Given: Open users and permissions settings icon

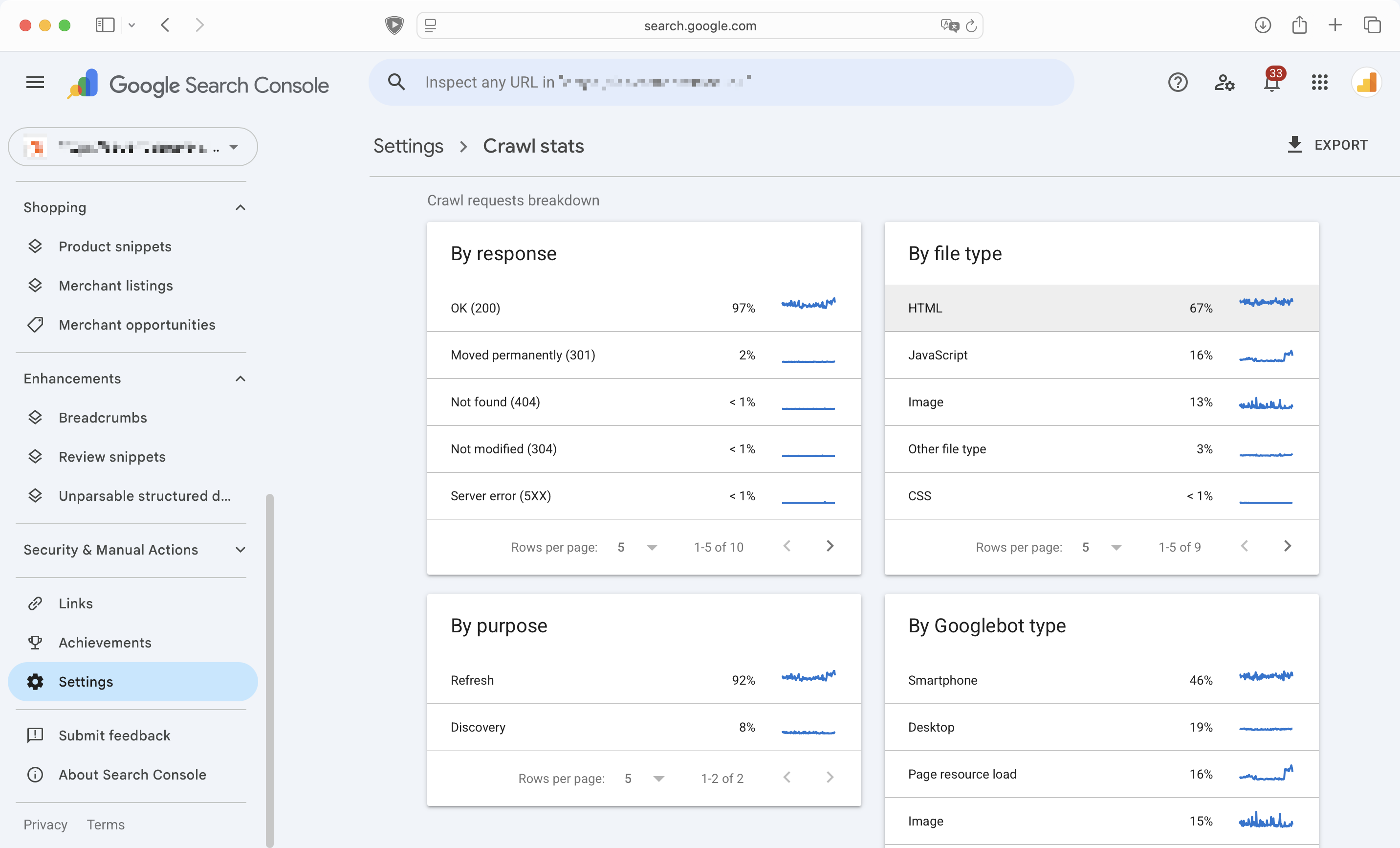Looking at the screenshot, I should click(1225, 83).
